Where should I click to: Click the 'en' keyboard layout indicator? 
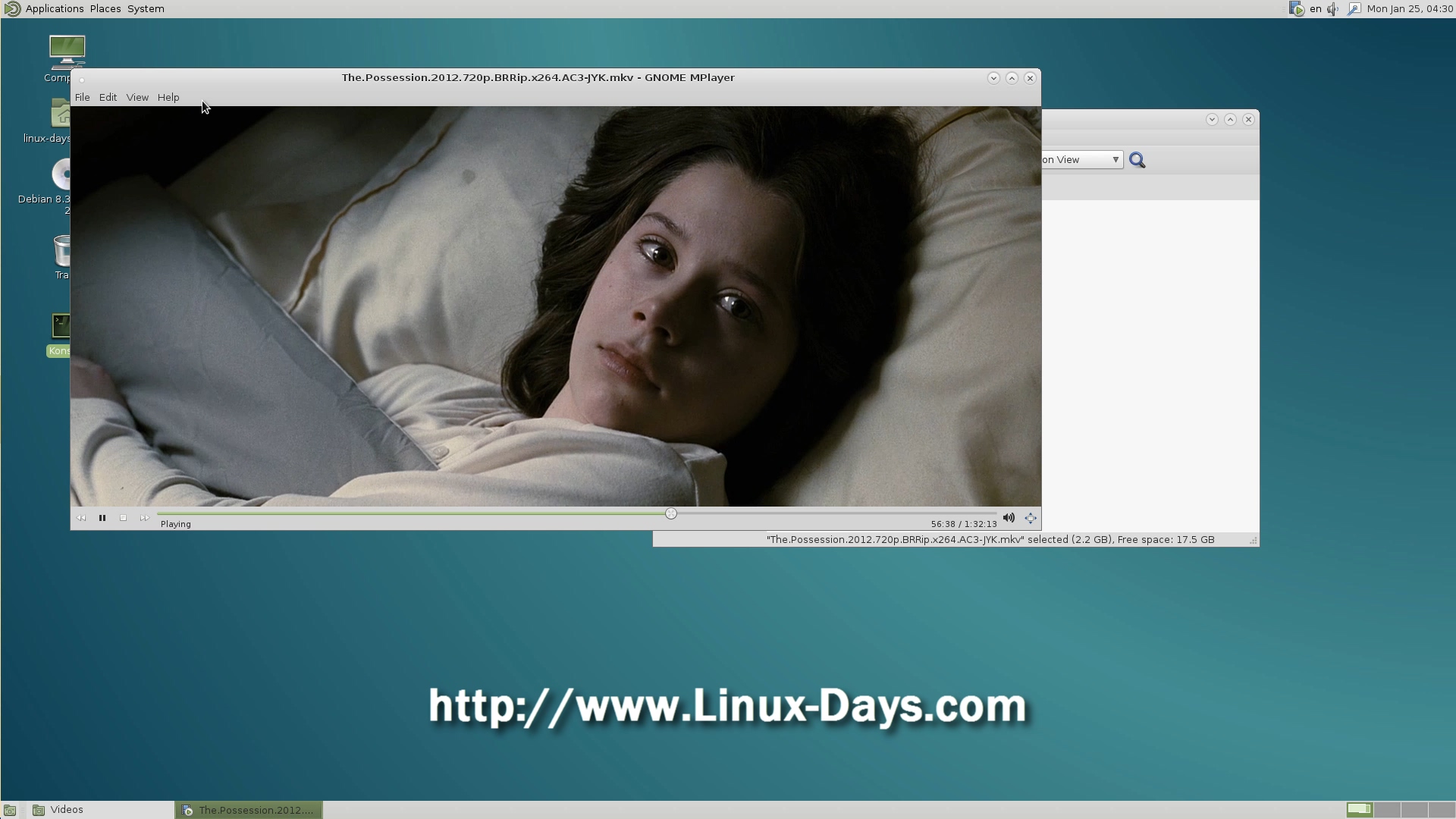pos(1316,9)
